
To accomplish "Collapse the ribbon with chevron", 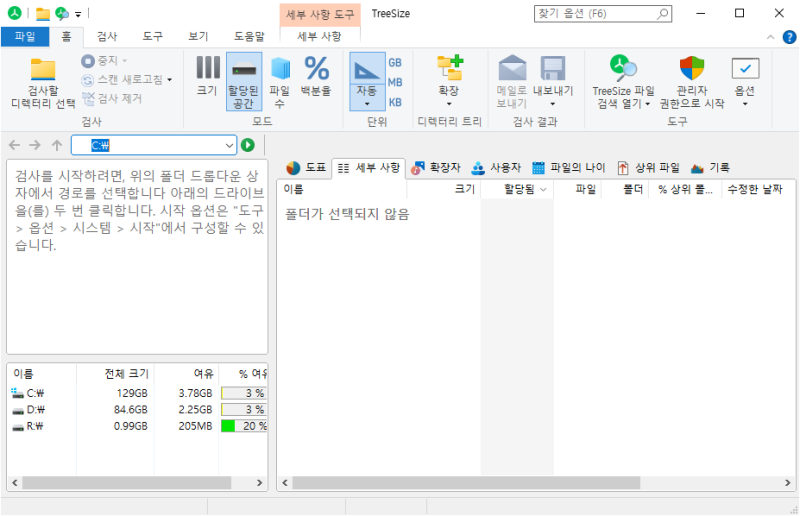I will (770, 37).
